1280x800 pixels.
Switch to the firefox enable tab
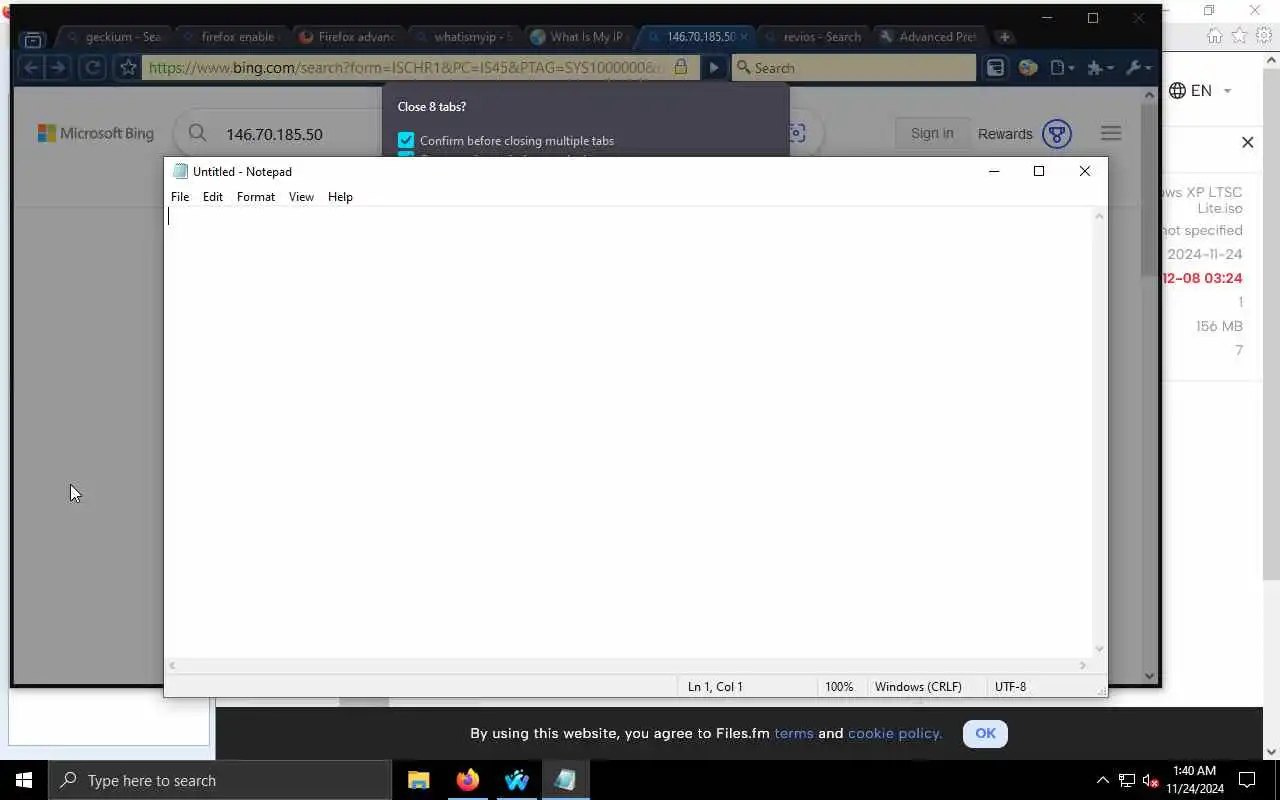point(230,37)
